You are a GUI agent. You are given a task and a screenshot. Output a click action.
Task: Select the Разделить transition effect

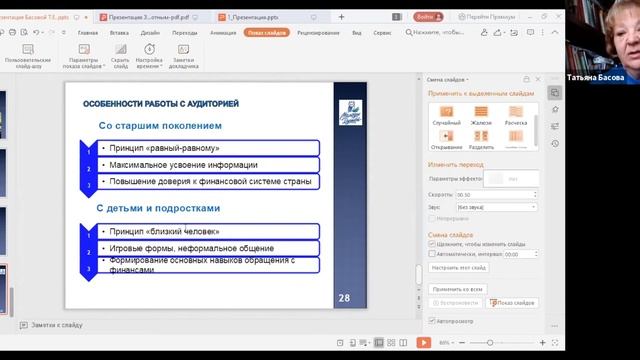[481, 140]
